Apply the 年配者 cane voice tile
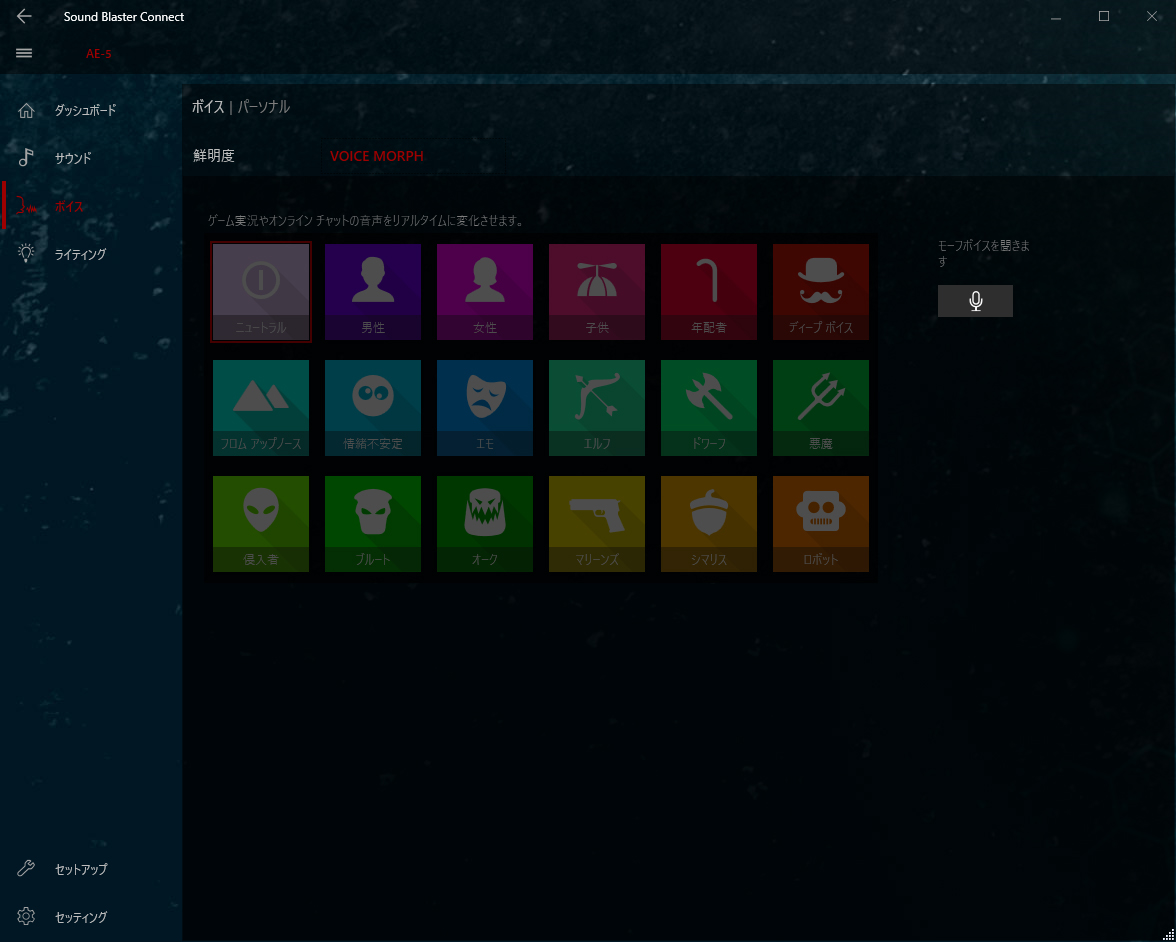 click(709, 292)
